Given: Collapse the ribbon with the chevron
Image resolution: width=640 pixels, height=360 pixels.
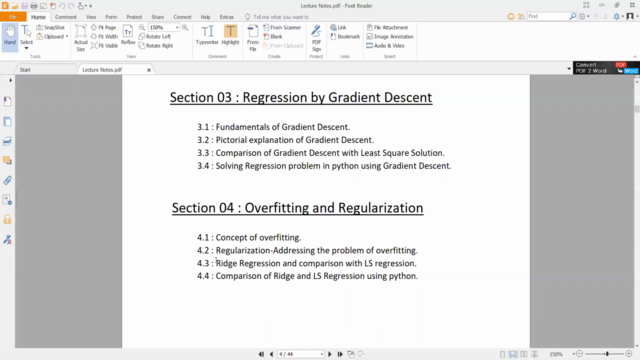Looking at the screenshot, I should pyautogui.click(x=635, y=56).
